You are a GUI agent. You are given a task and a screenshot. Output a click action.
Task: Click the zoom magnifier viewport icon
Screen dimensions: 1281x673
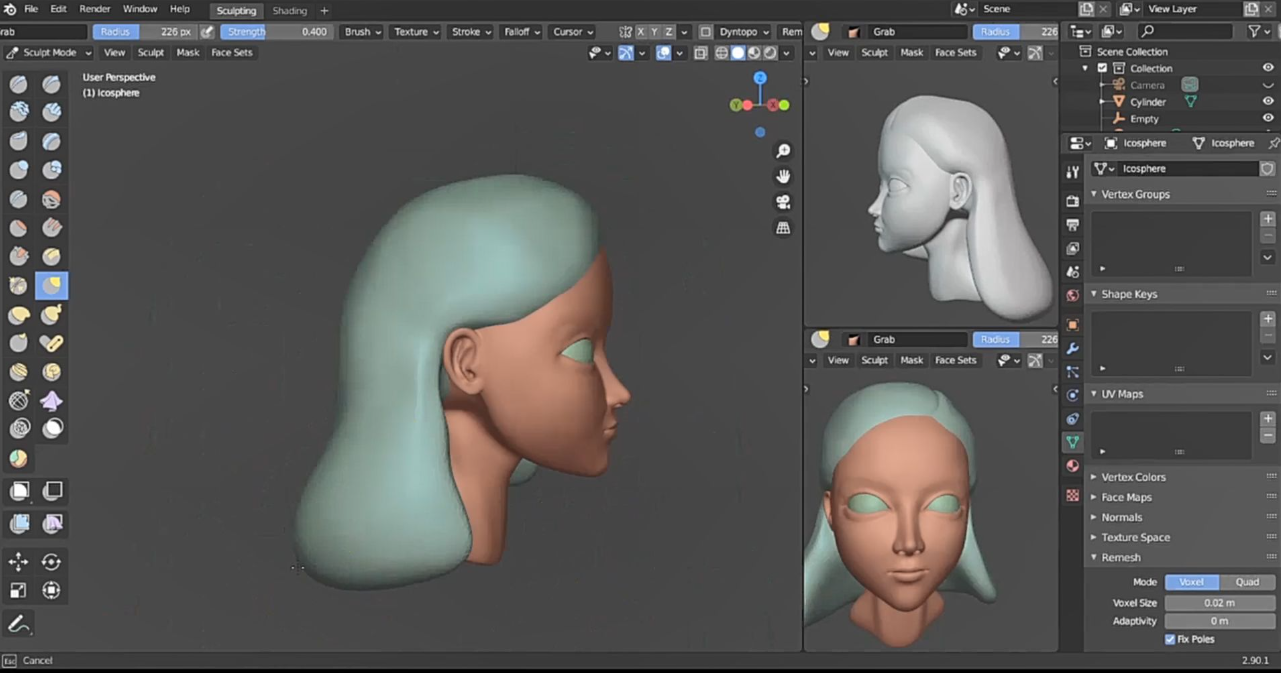pos(783,151)
